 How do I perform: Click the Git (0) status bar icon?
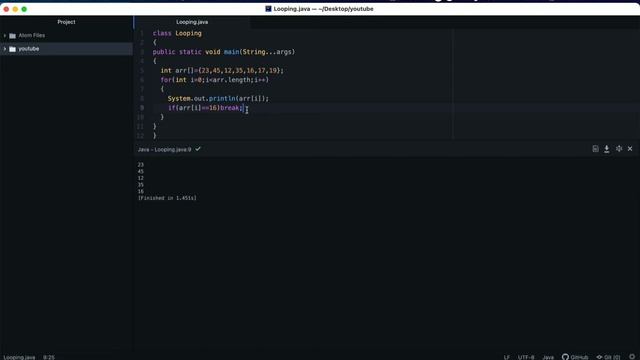pyautogui.click(x=608, y=357)
